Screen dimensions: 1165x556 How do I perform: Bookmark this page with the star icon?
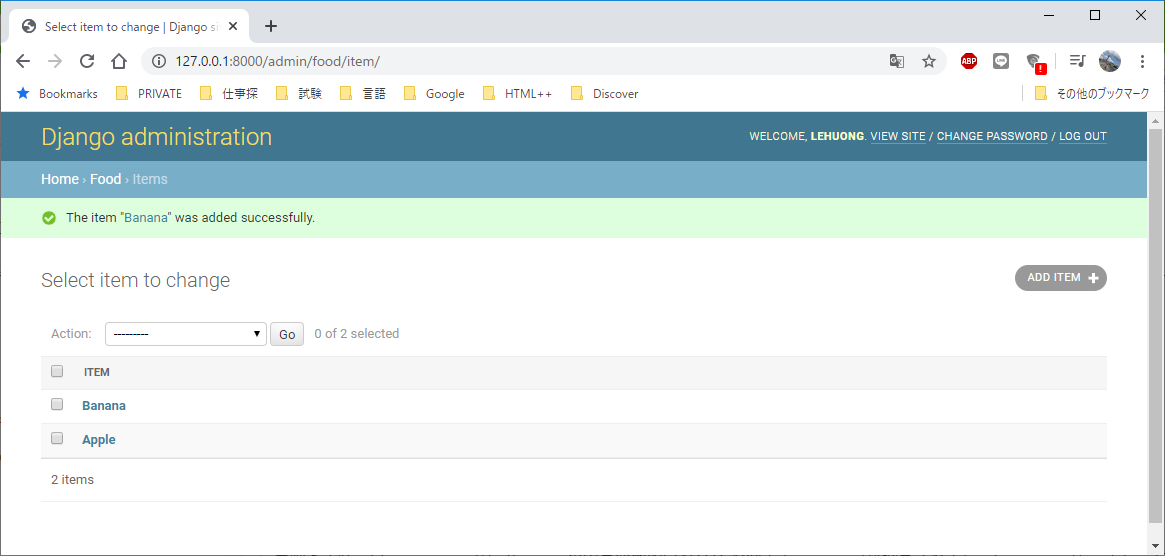tap(929, 61)
